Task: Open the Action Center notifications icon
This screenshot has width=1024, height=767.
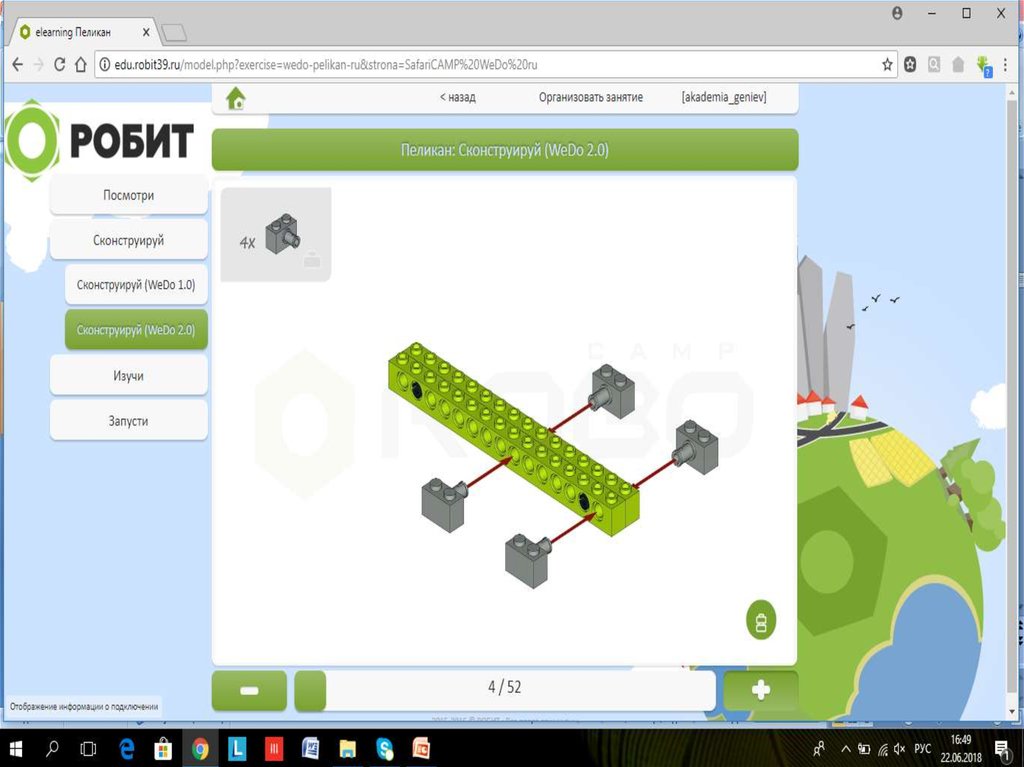Action: (x=1002, y=749)
